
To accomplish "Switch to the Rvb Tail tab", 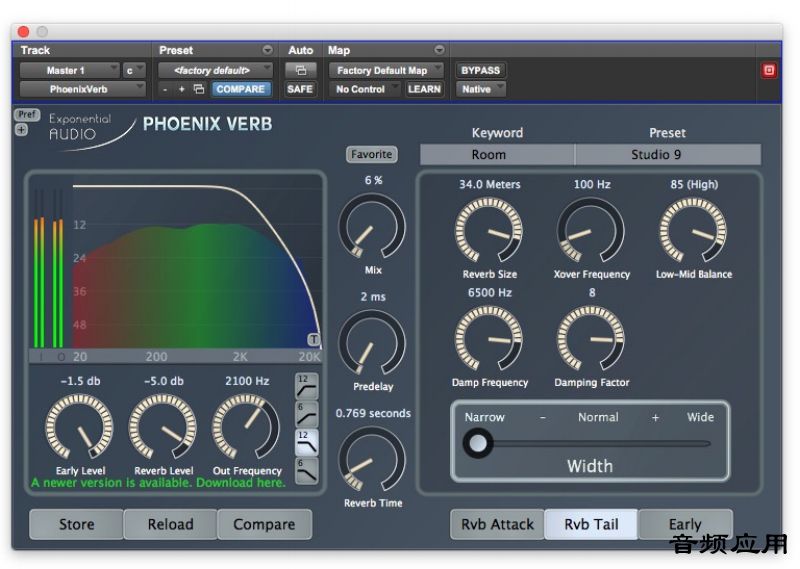I will pyautogui.click(x=591, y=524).
